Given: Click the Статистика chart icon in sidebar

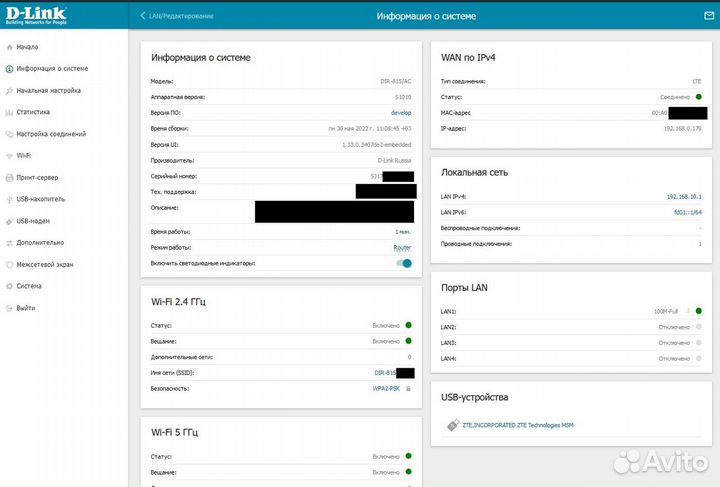Looking at the screenshot, I should (x=9, y=112).
